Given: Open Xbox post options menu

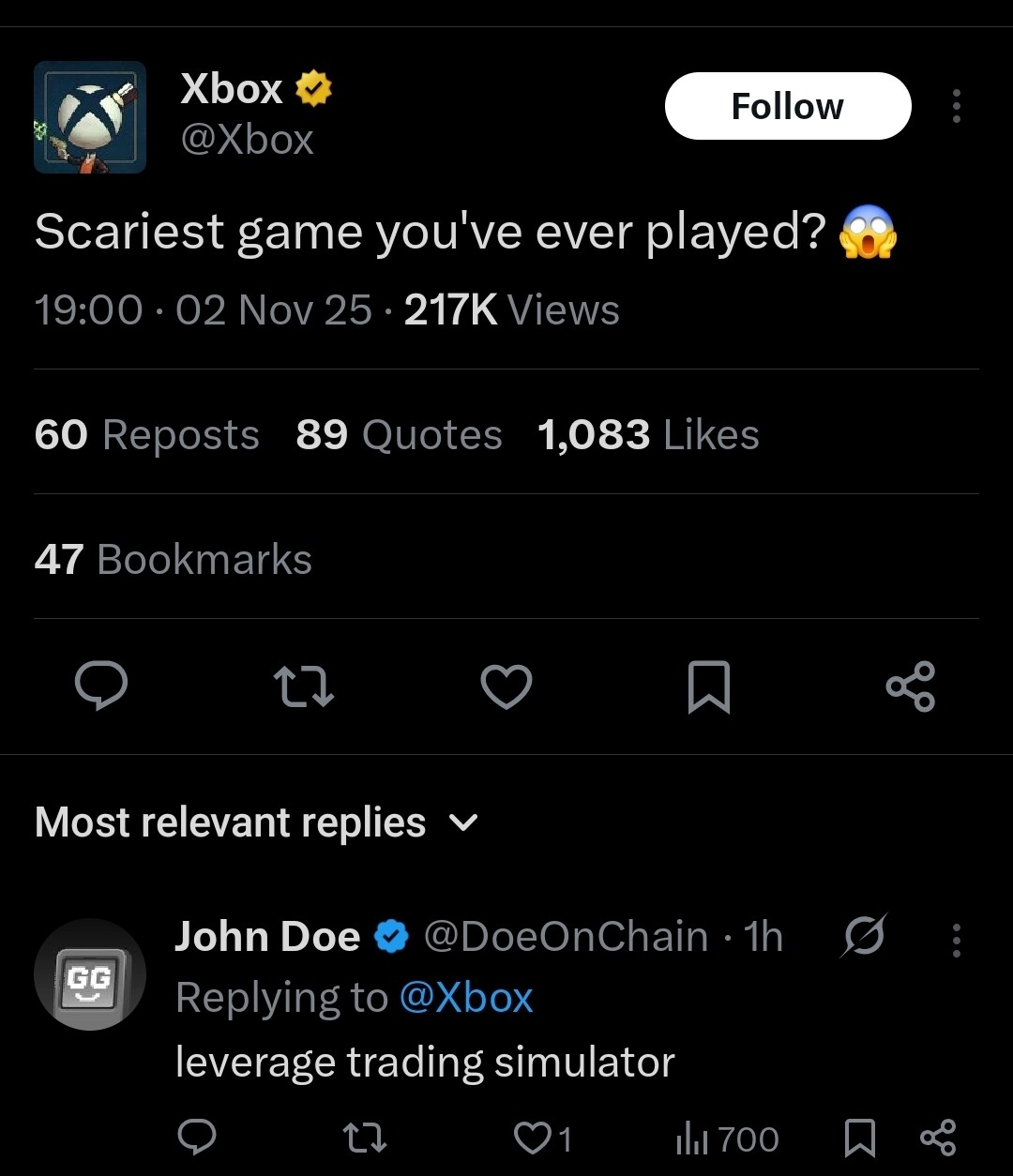Looking at the screenshot, I should tap(956, 106).
